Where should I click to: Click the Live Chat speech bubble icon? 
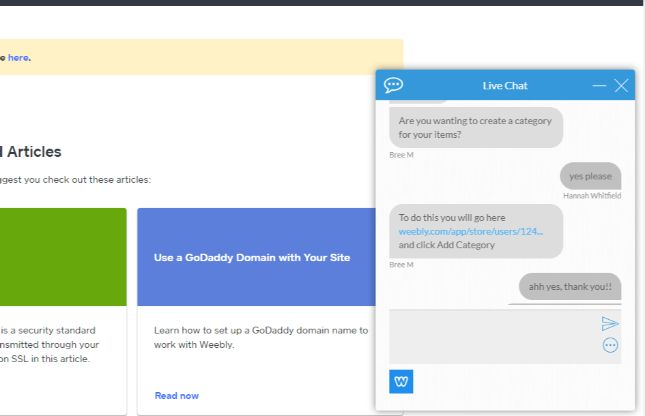pos(393,85)
